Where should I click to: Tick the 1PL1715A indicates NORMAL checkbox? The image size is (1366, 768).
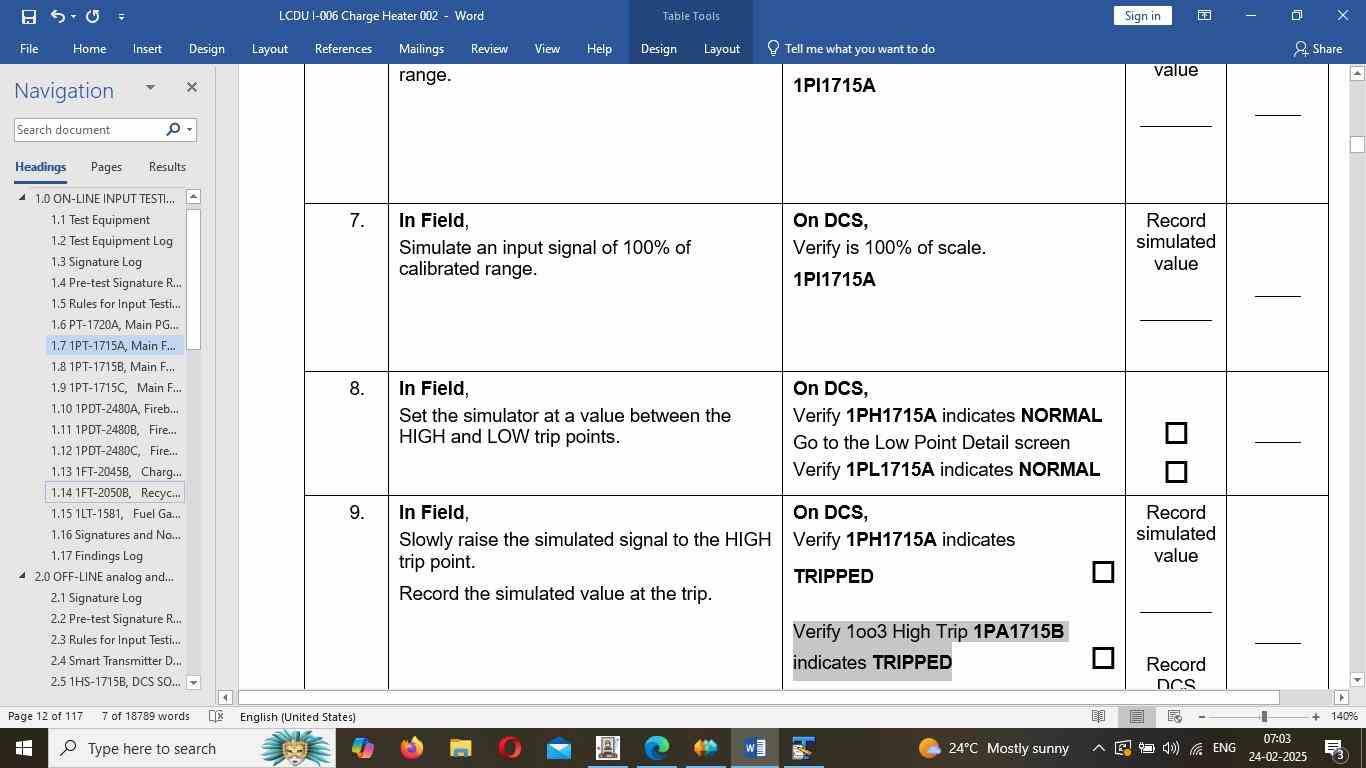pyautogui.click(x=1176, y=471)
